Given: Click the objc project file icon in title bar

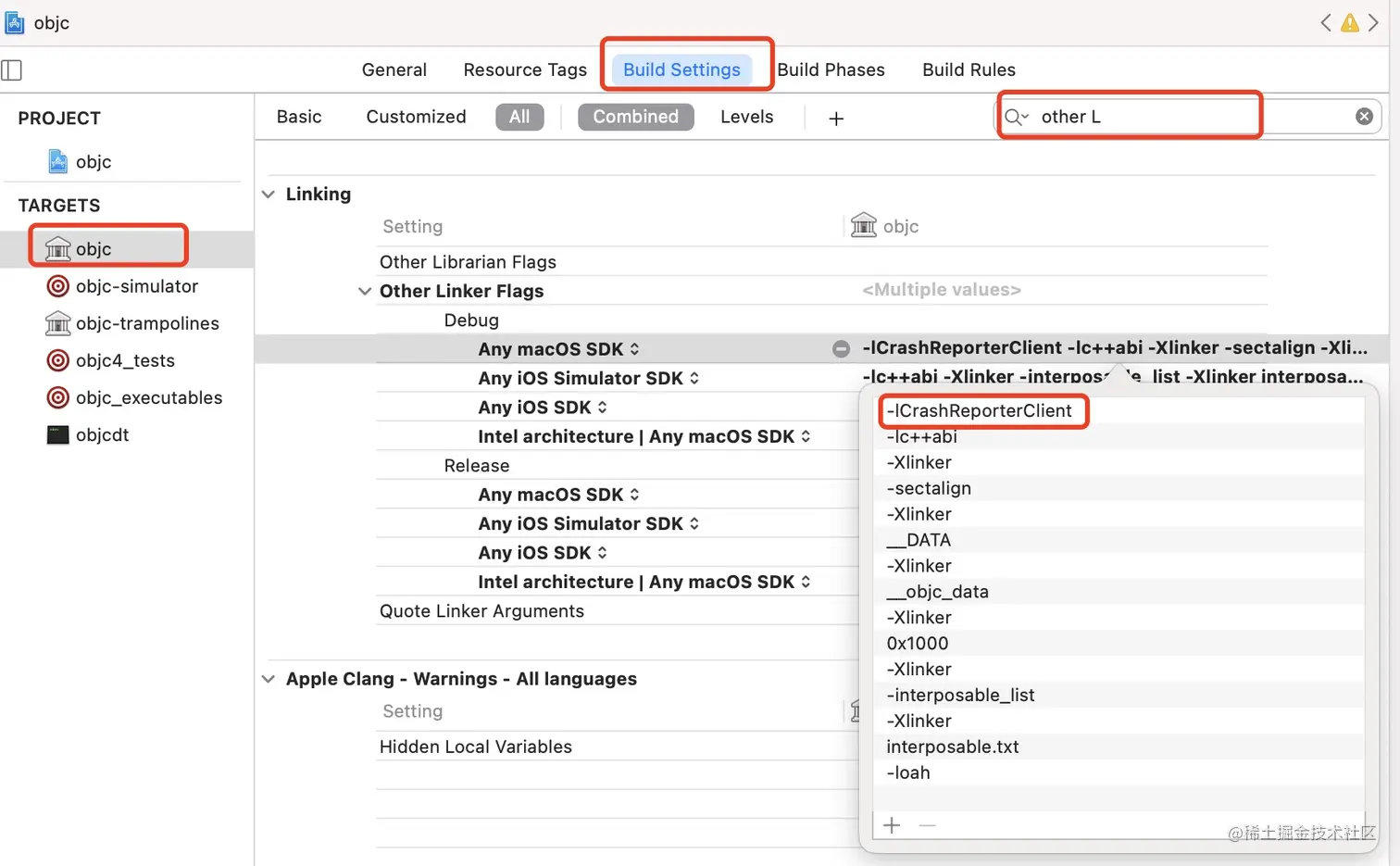Looking at the screenshot, I should coord(15,22).
